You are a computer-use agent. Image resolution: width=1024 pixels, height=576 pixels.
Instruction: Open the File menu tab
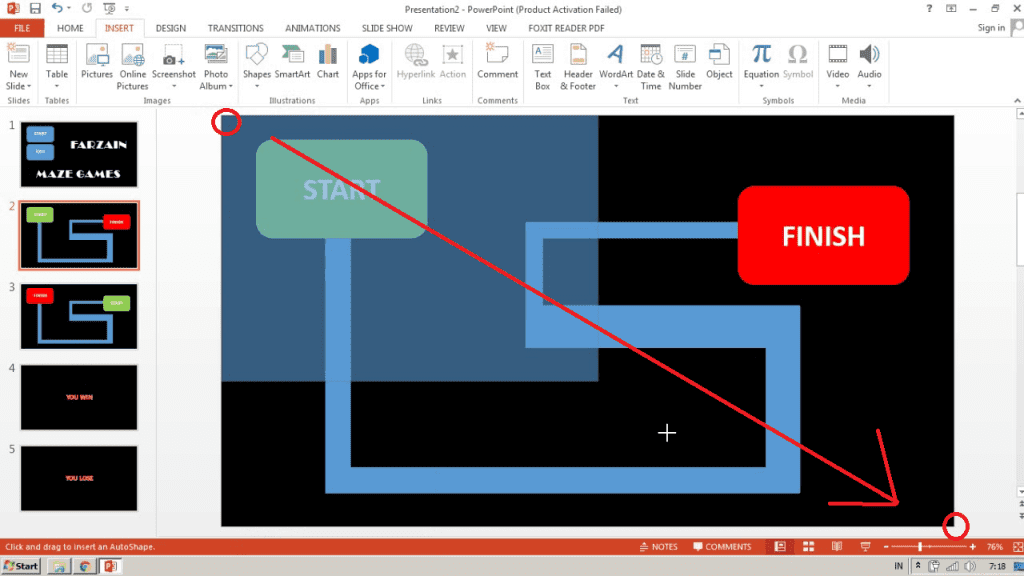click(22, 28)
